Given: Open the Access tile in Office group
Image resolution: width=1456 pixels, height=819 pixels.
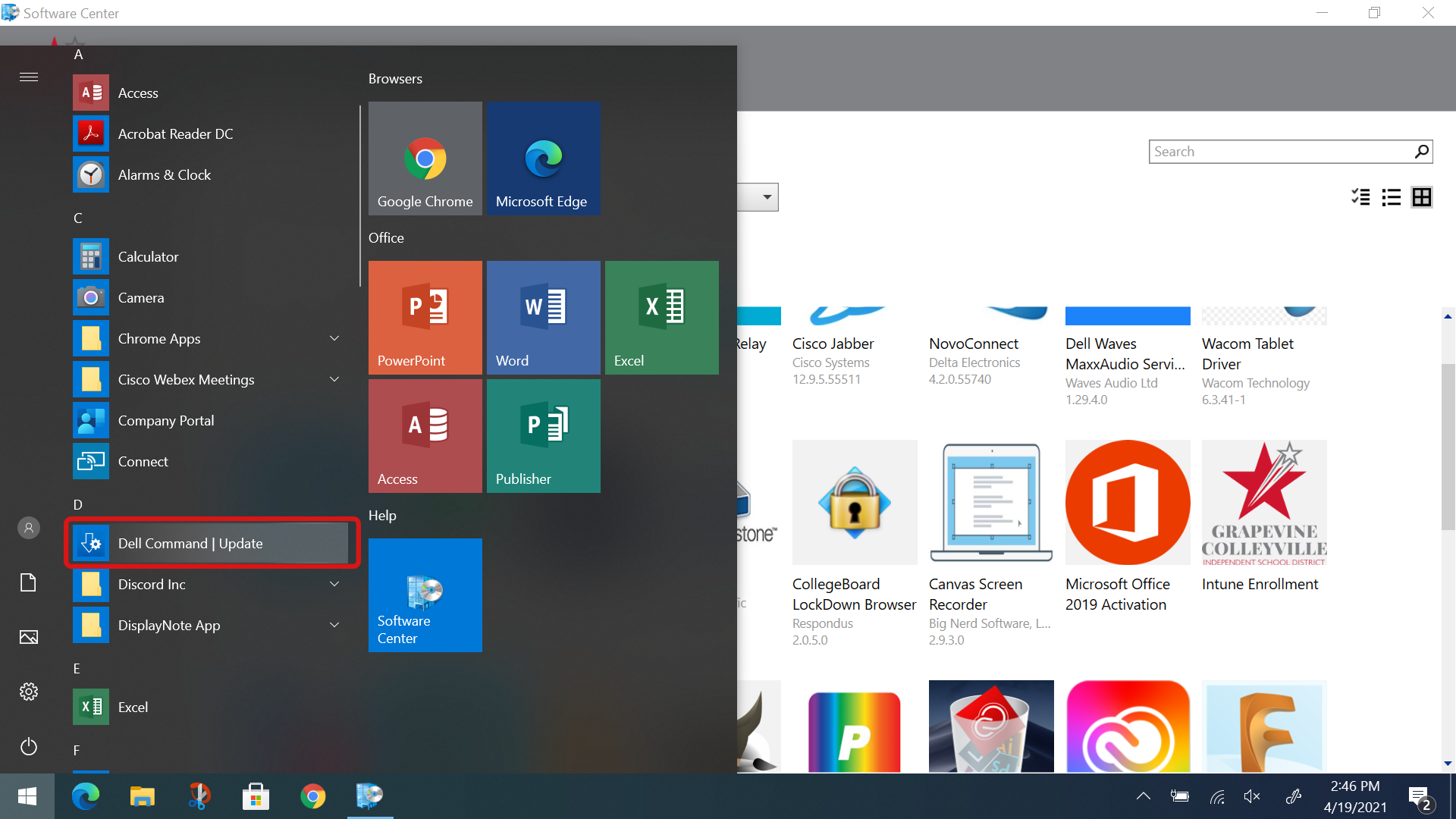Looking at the screenshot, I should tap(425, 436).
